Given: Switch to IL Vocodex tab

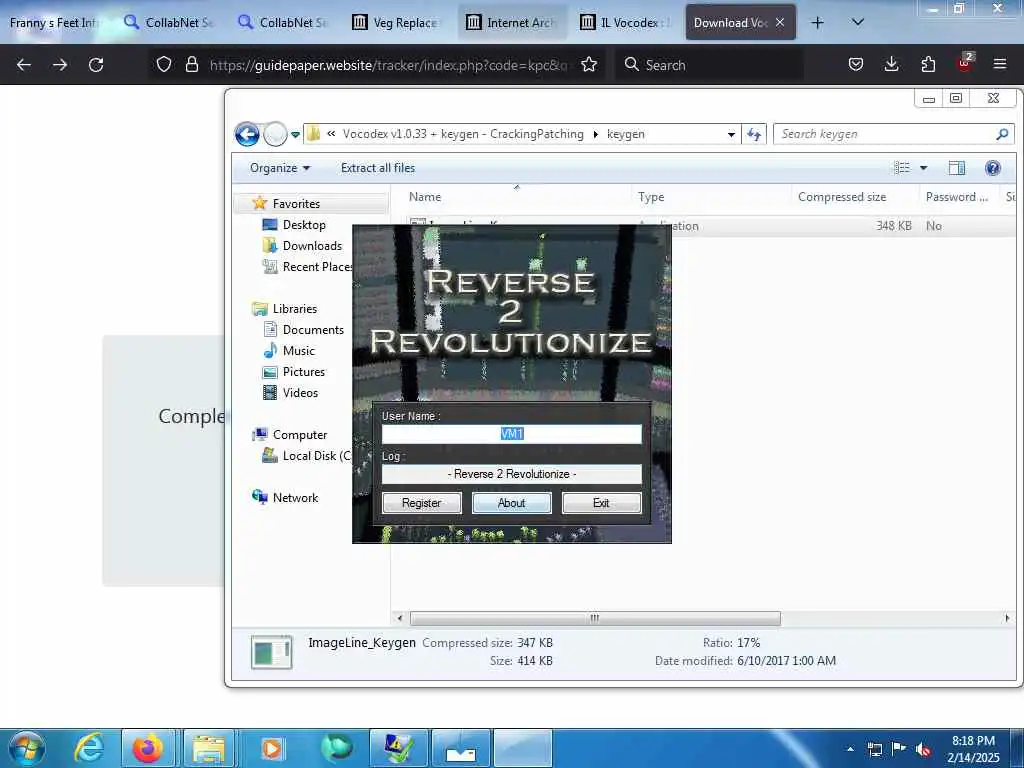Looking at the screenshot, I should (x=626, y=23).
